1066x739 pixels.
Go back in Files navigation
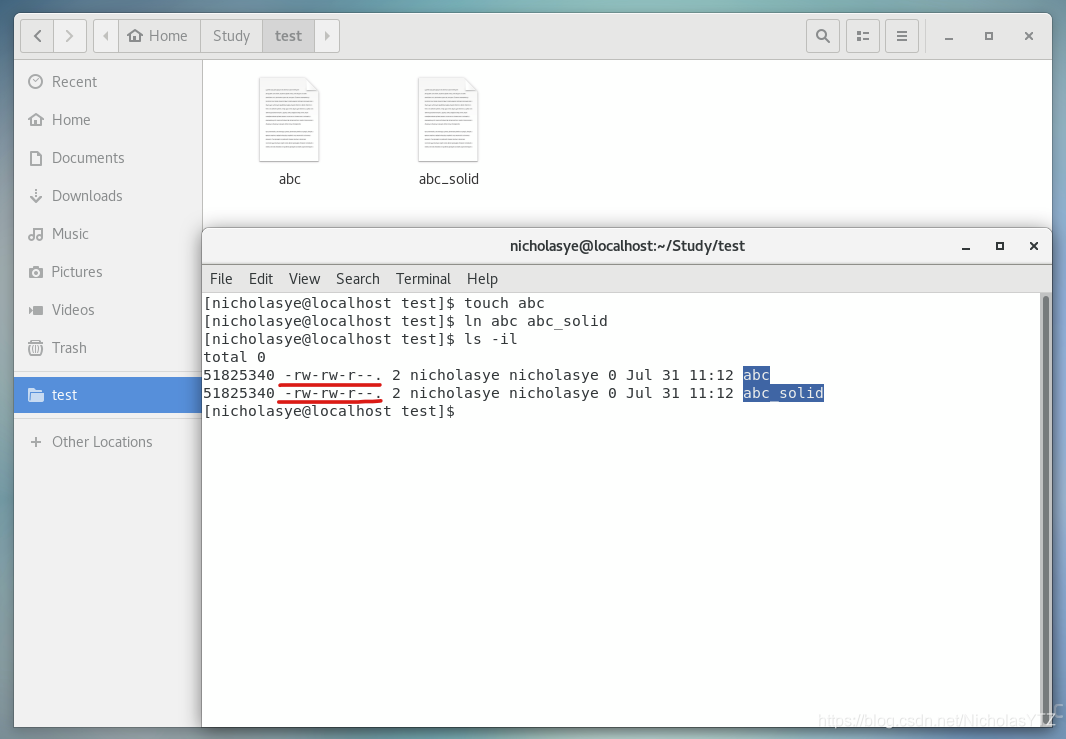click(x=37, y=36)
